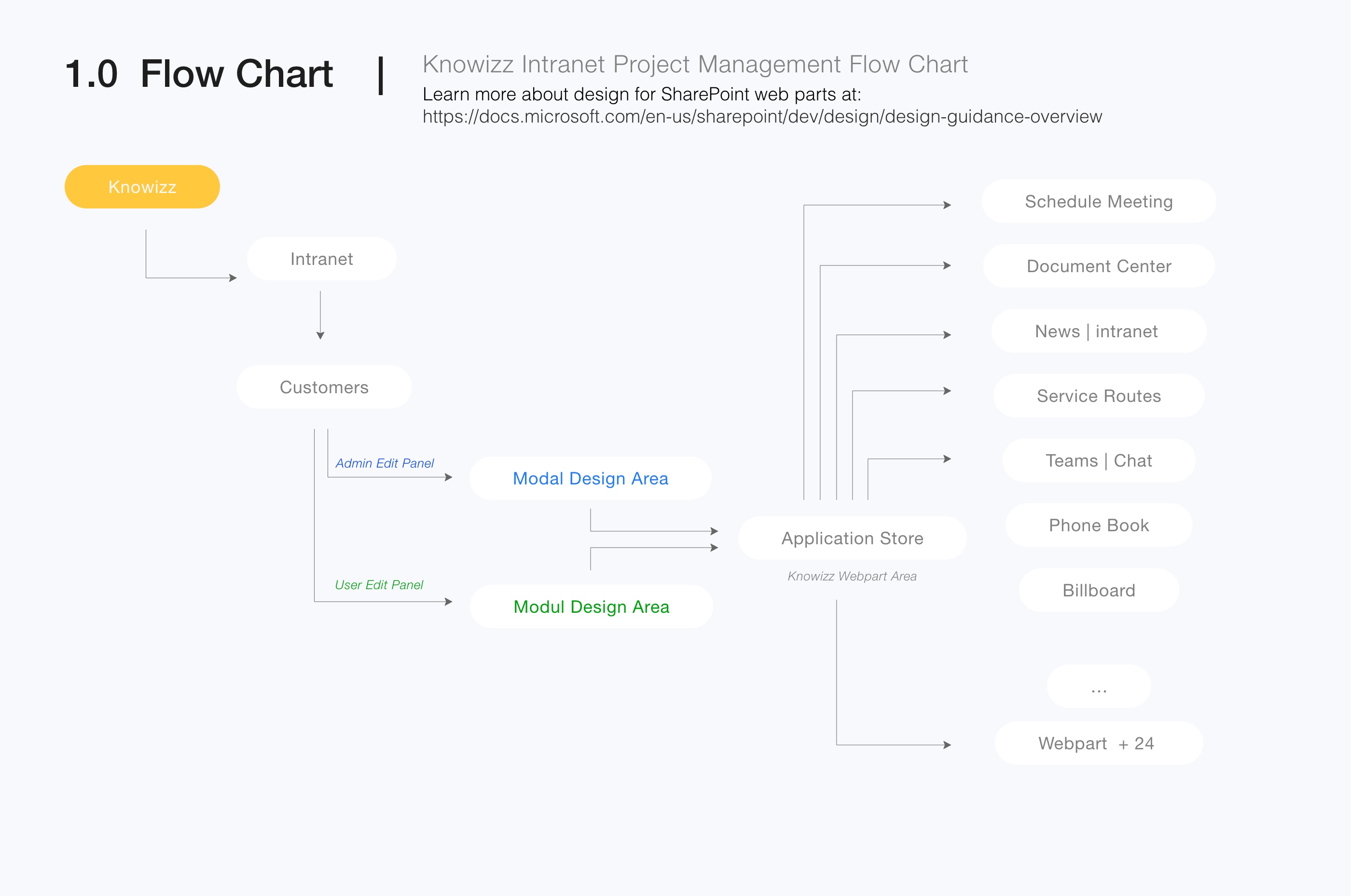The width and height of the screenshot is (1351, 896).
Task: Click the Application Store node
Action: pyautogui.click(x=852, y=538)
